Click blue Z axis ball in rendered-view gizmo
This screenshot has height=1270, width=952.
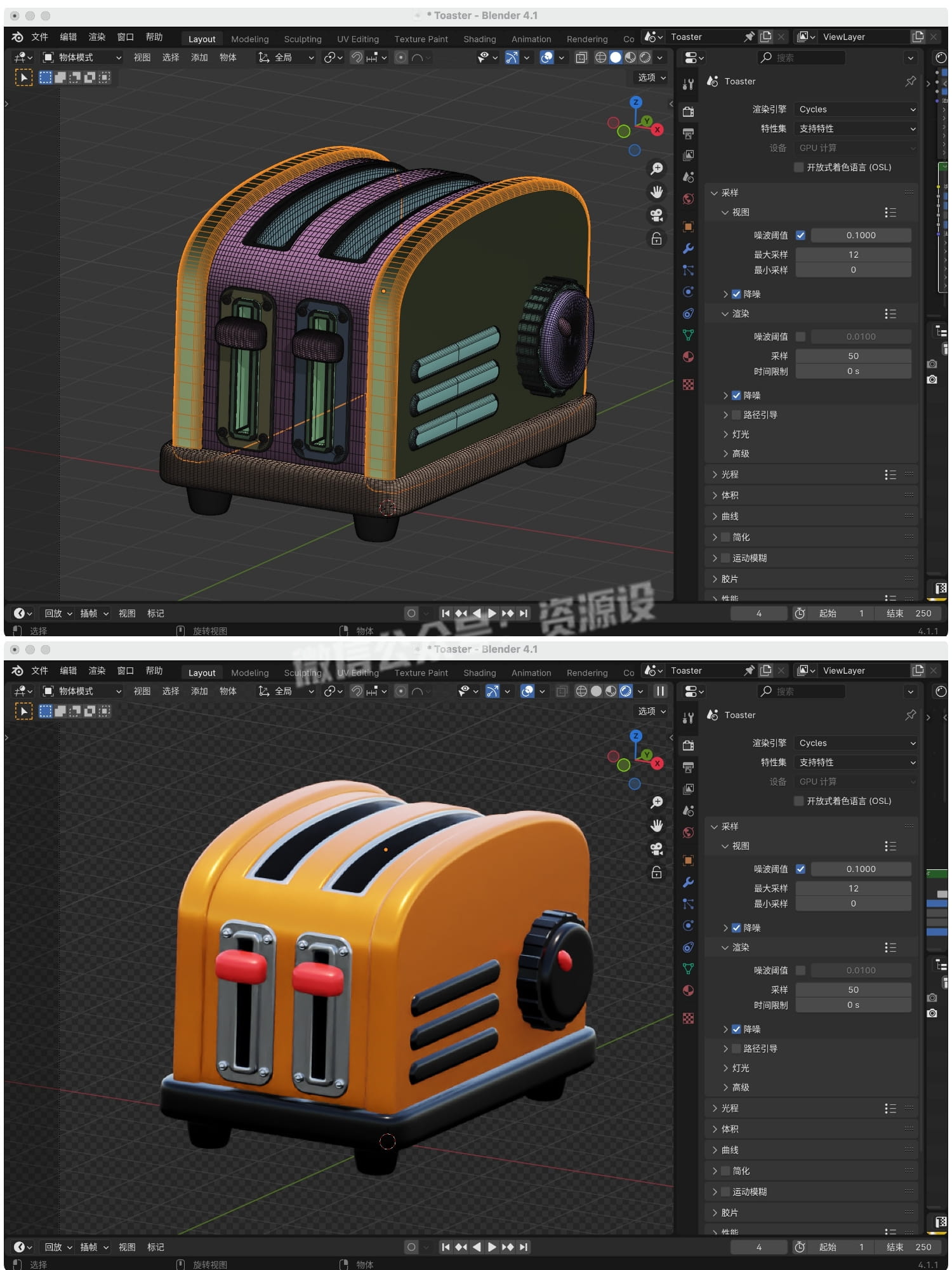coord(636,735)
